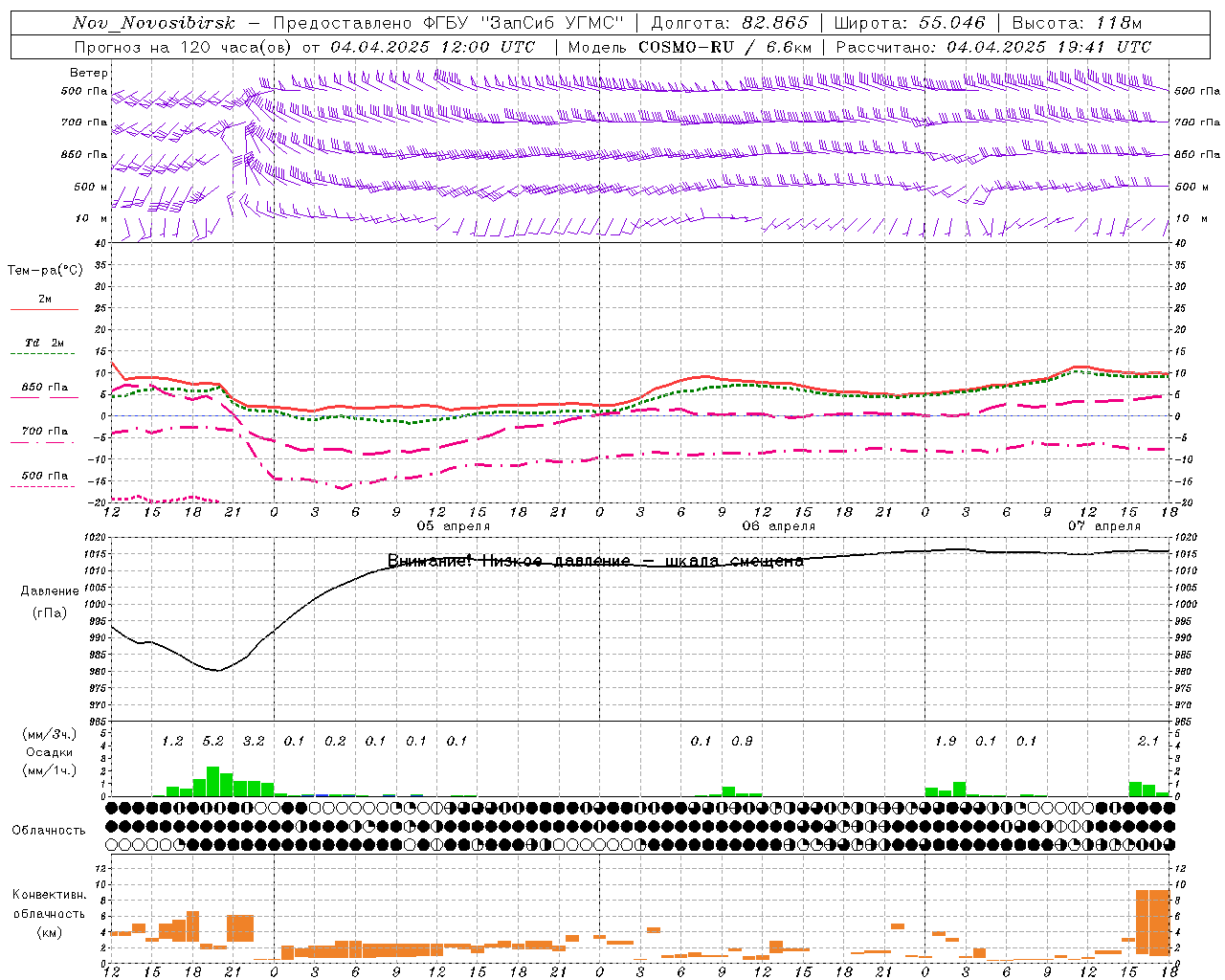Screen dimensions: 1225x980
Task: Click the '850 гПа' temperature legend label
Action: (x=44, y=388)
